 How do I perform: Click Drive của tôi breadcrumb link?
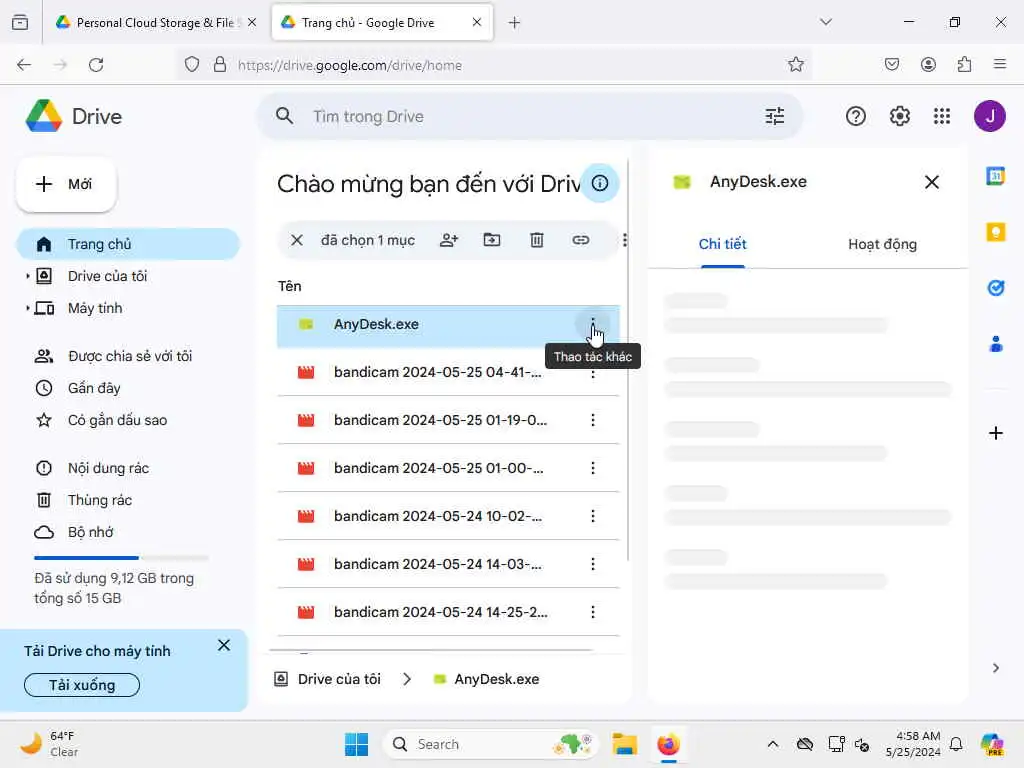tap(339, 679)
